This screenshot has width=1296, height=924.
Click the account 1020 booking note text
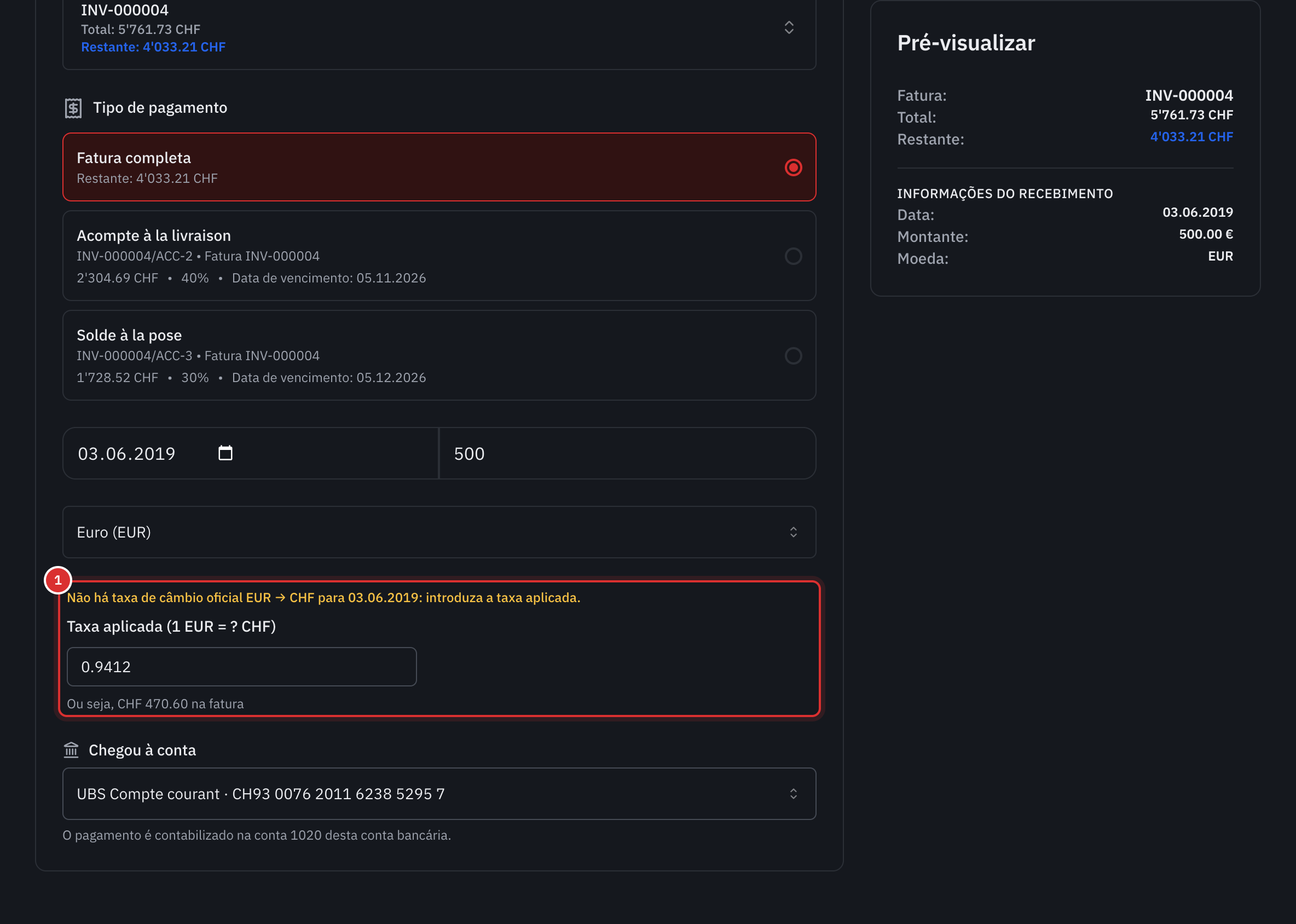pos(257,835)
